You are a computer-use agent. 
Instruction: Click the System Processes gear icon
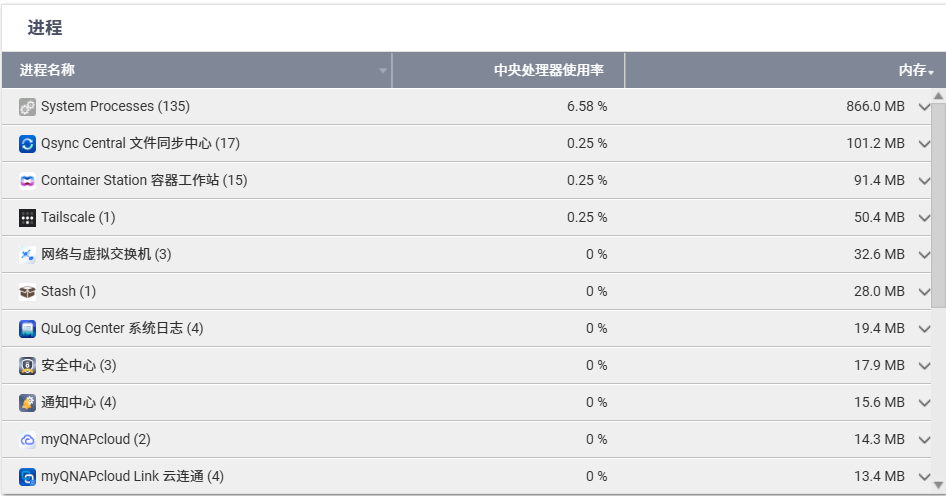pyautogui.click(x=27, y=107)
